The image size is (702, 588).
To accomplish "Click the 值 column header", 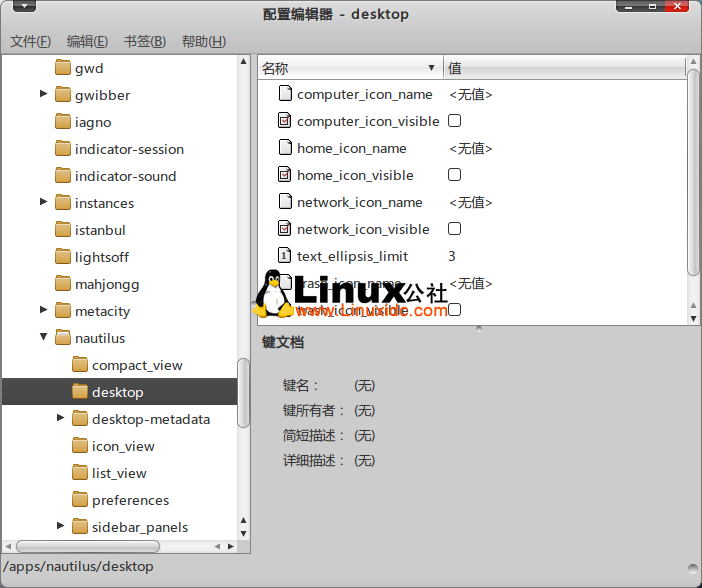I will tap(564, 68).
